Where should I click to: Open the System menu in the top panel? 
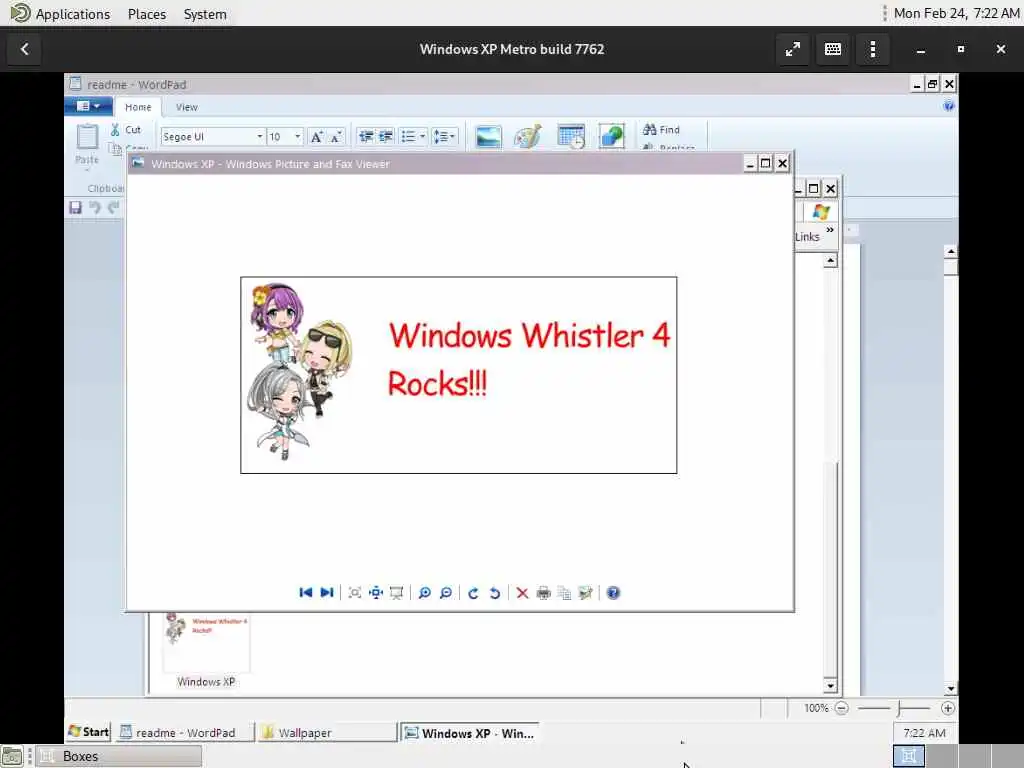pos(205,14)
